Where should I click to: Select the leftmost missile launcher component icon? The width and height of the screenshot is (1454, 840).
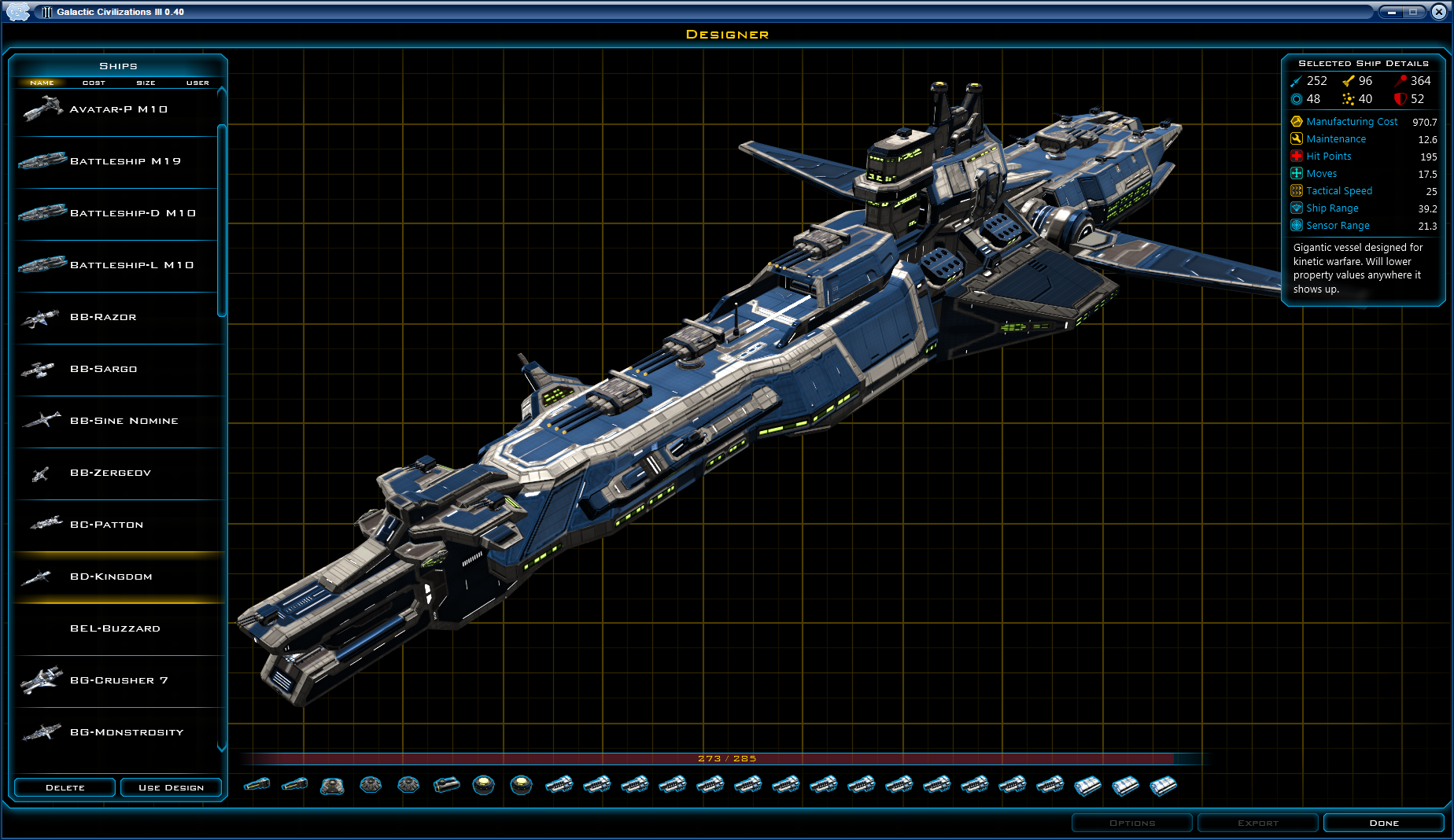[256, 784]
